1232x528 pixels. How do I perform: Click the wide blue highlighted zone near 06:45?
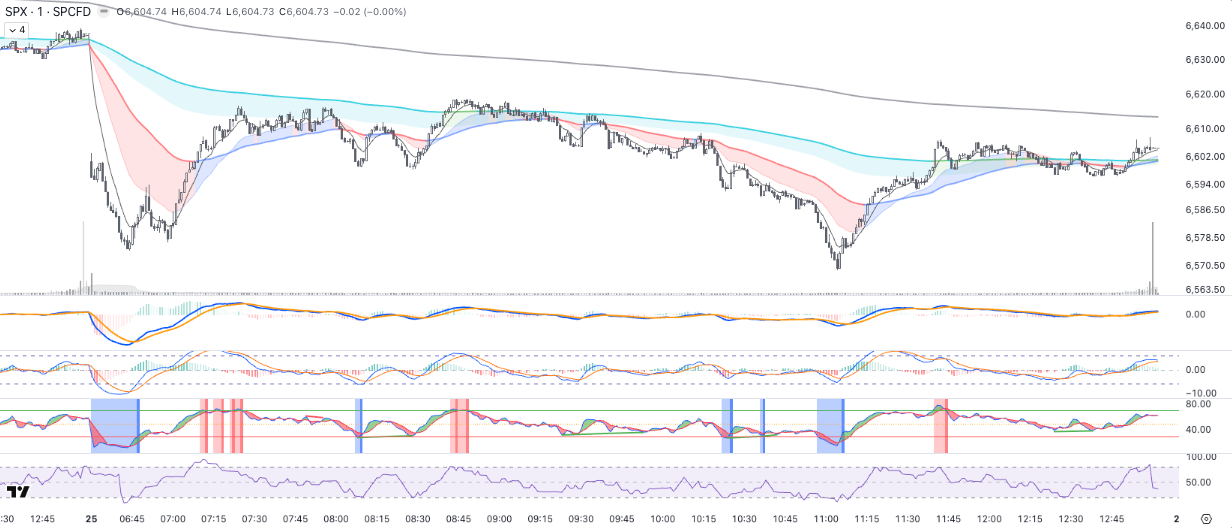point(114,425)
